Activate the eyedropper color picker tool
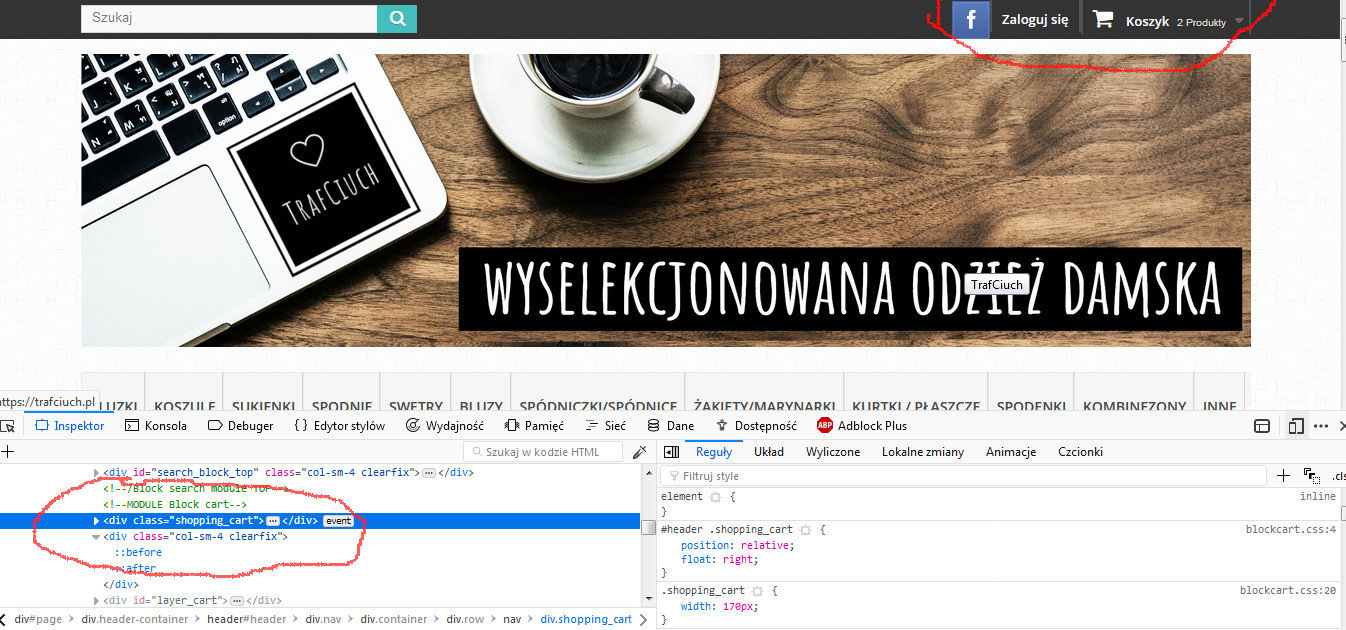 click(640, 452)
